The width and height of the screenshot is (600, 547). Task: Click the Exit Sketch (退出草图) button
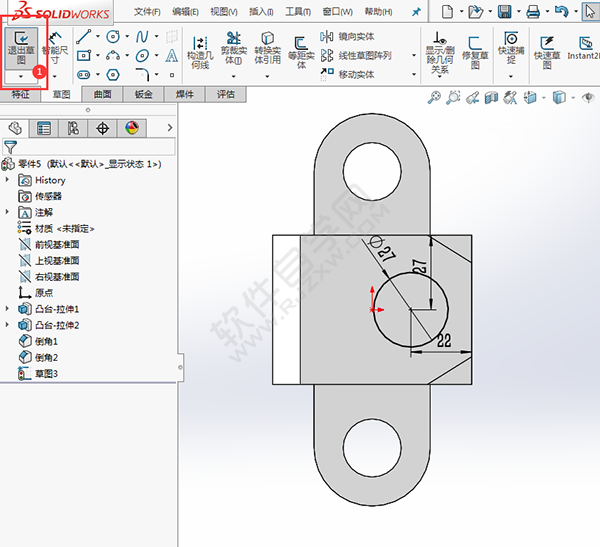pyautogui.click(x=21, y=48)
